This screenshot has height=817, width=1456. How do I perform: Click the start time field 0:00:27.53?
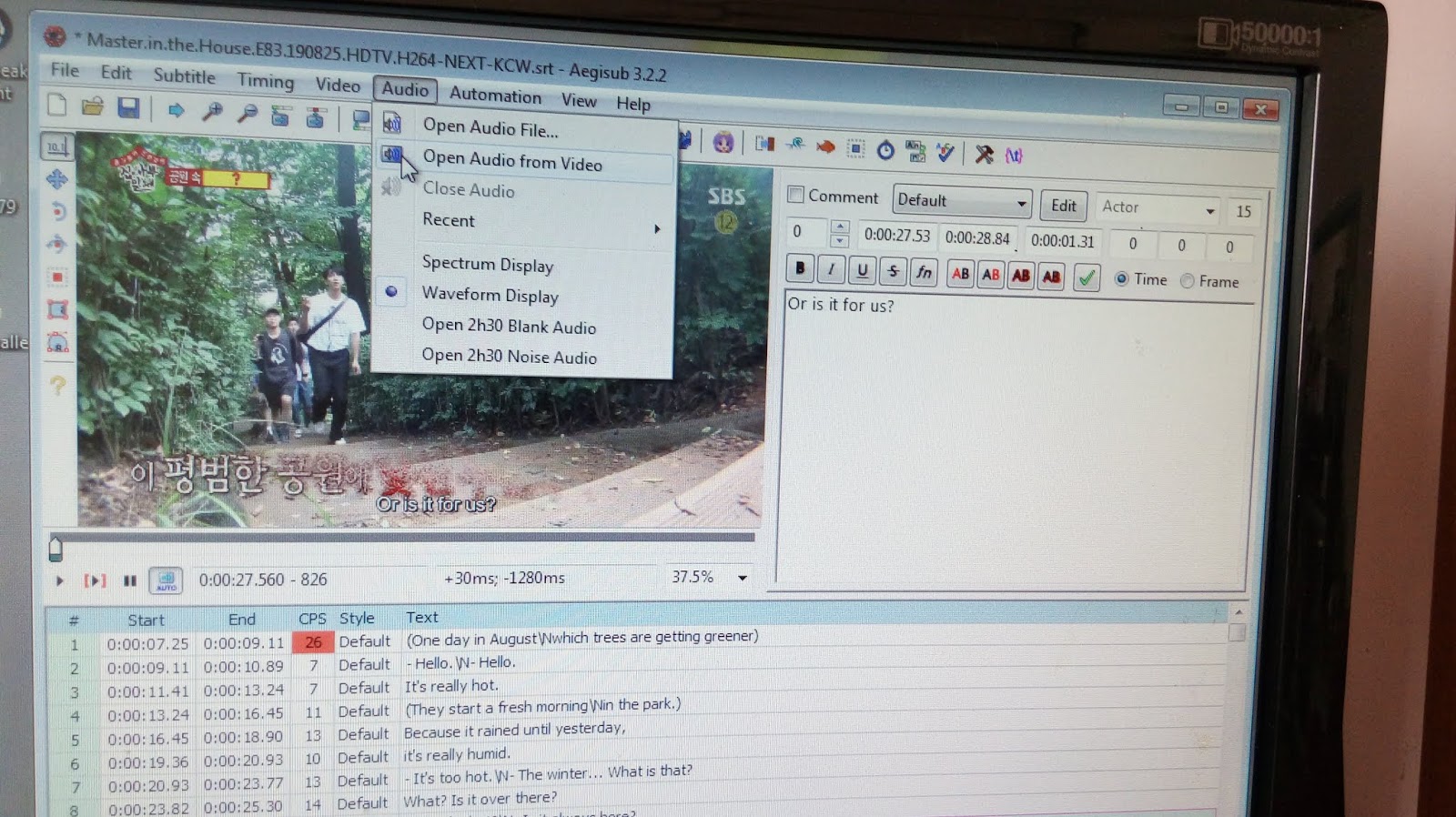(896, 235)
